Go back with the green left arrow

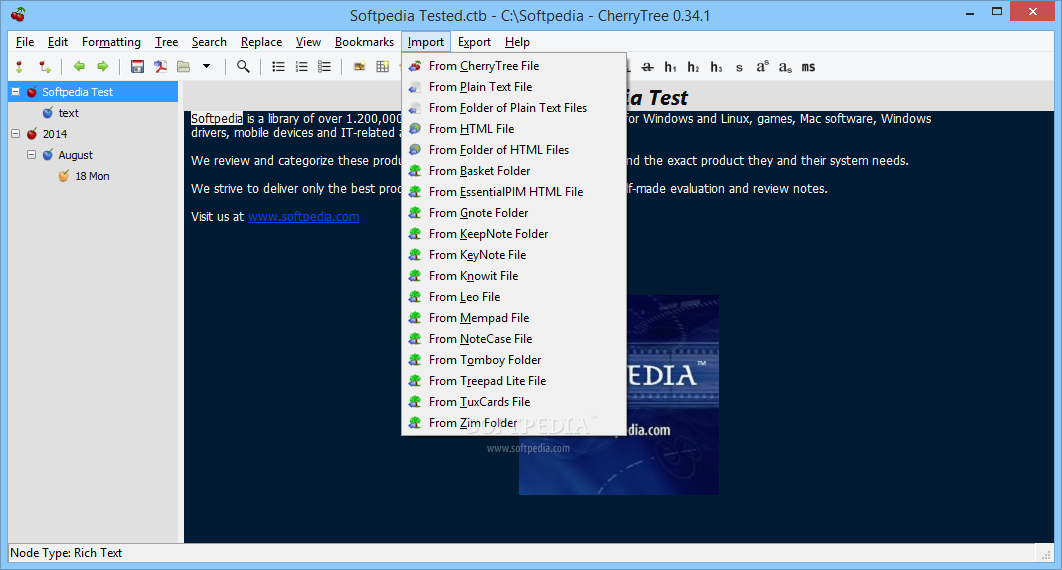tap(79, 66)
